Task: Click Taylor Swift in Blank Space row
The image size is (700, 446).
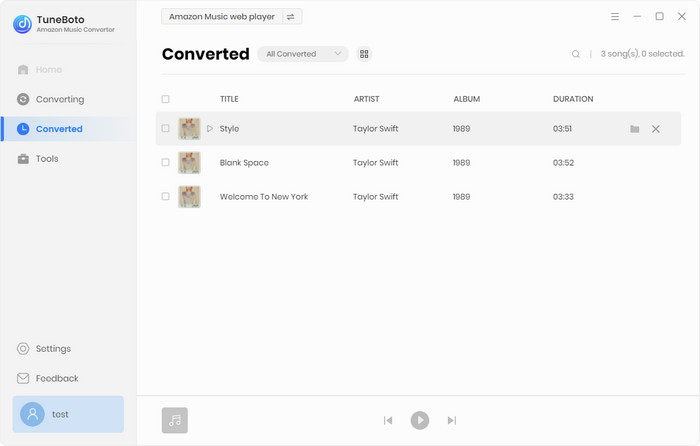Action: pos(375,163)
